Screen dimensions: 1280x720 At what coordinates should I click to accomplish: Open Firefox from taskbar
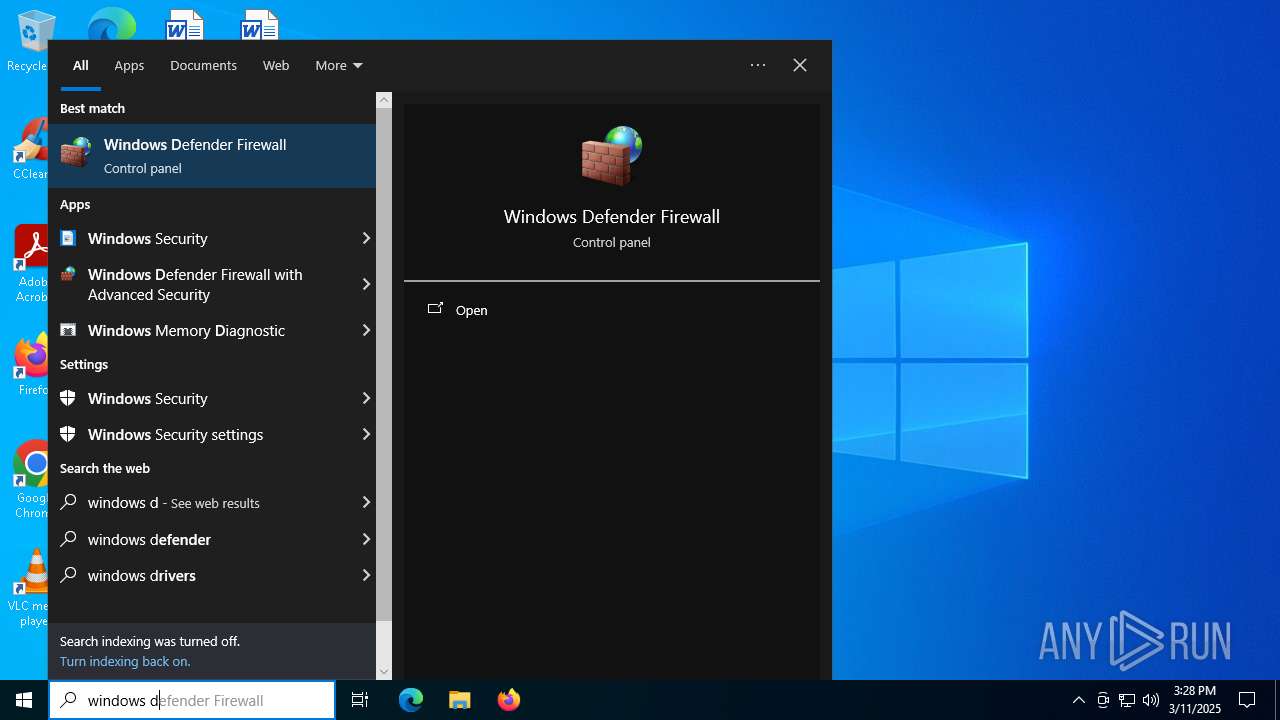click(508, 700)
